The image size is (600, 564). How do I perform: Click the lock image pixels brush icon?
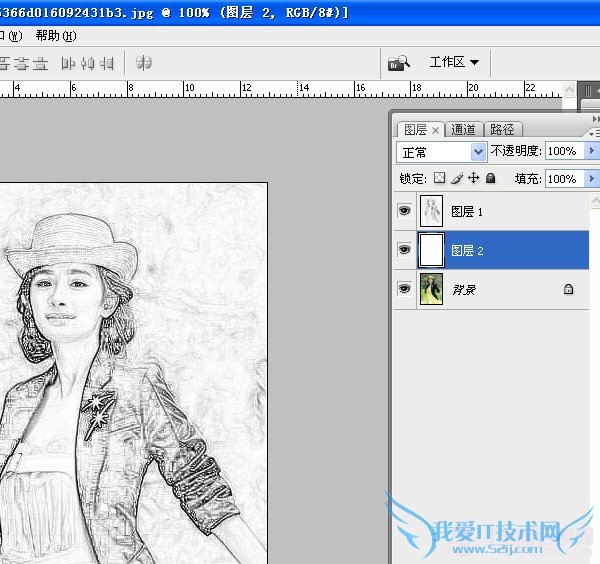456,179
